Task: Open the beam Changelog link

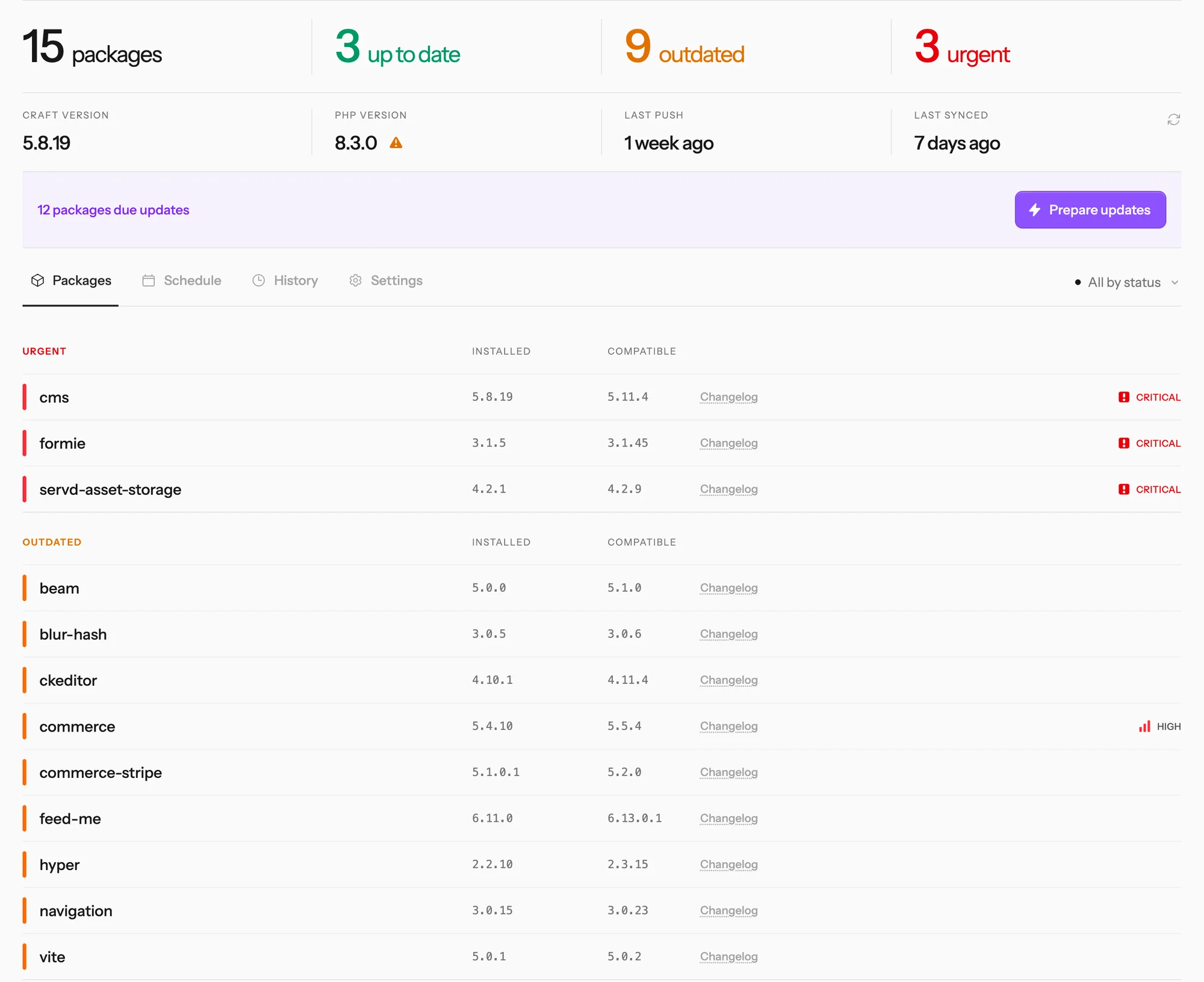Action: pos(728,588)
